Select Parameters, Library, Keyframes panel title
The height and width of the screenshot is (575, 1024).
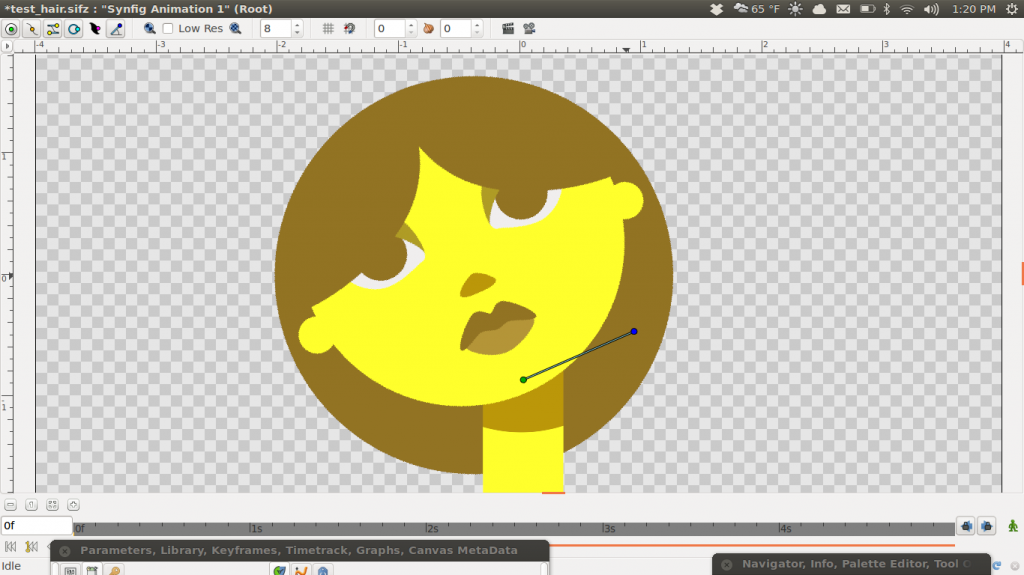coord(298,550)
